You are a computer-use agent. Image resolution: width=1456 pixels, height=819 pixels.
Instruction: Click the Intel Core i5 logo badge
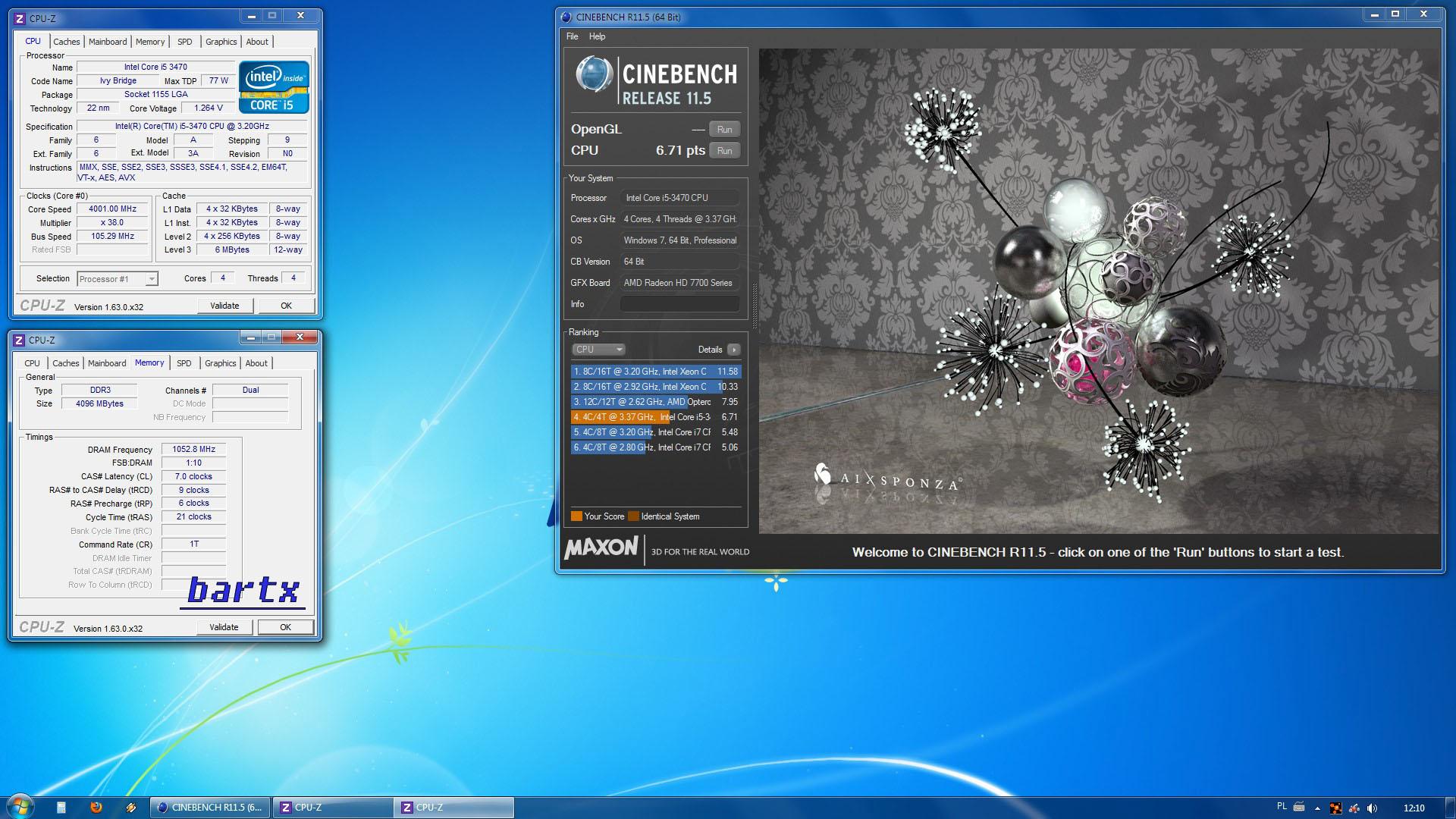pos(274,88)
